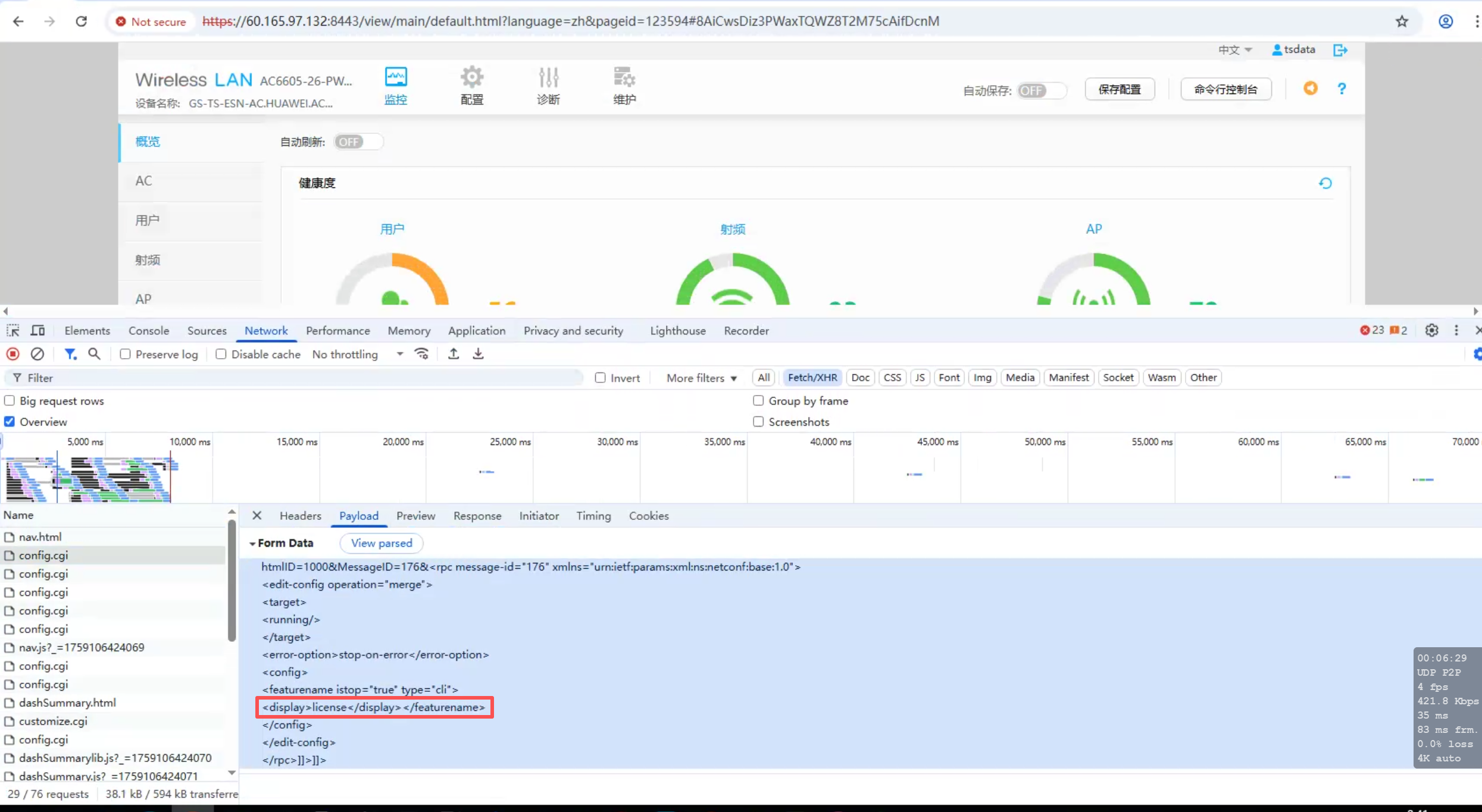Image resolution: width=1482 pixels, height=812 pixels.
Task: Click the inspect element picker icon
Action: pos(12,330)
